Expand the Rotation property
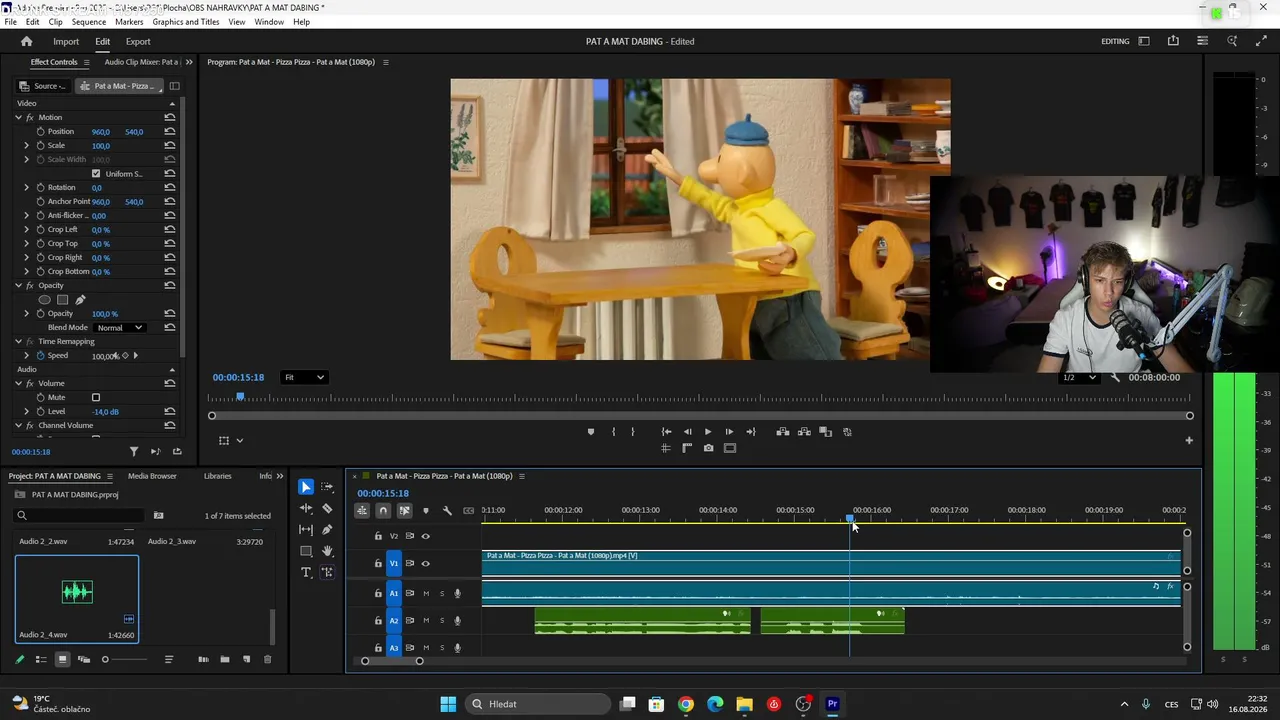Screen dimensions: 1280x720 (x=27, y=188)
